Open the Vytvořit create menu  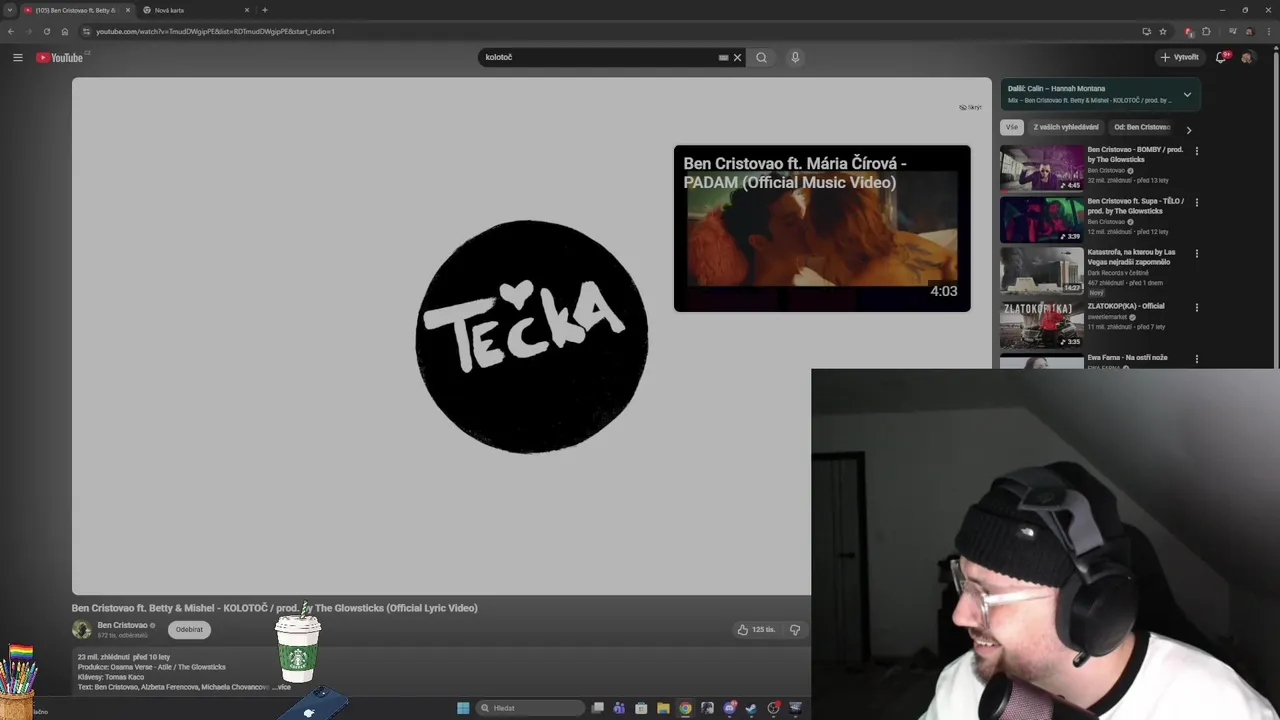(x=1180, y=58)
